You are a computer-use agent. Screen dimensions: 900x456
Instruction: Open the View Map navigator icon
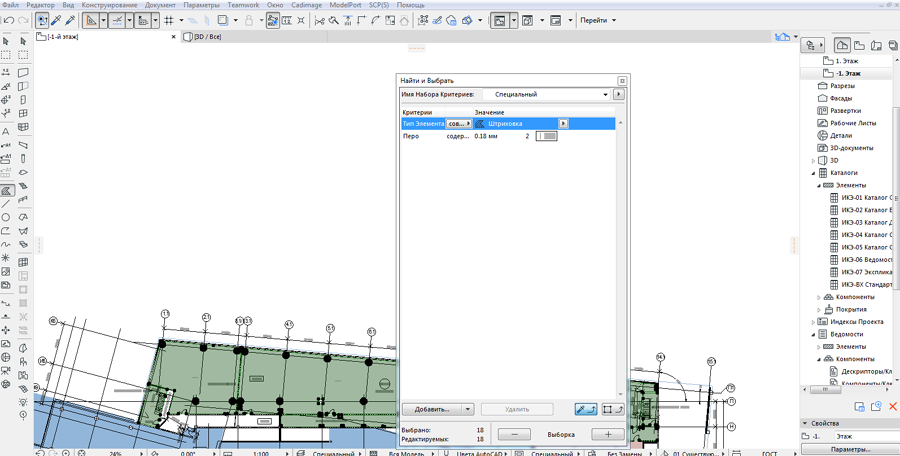(x=860, y=45)
